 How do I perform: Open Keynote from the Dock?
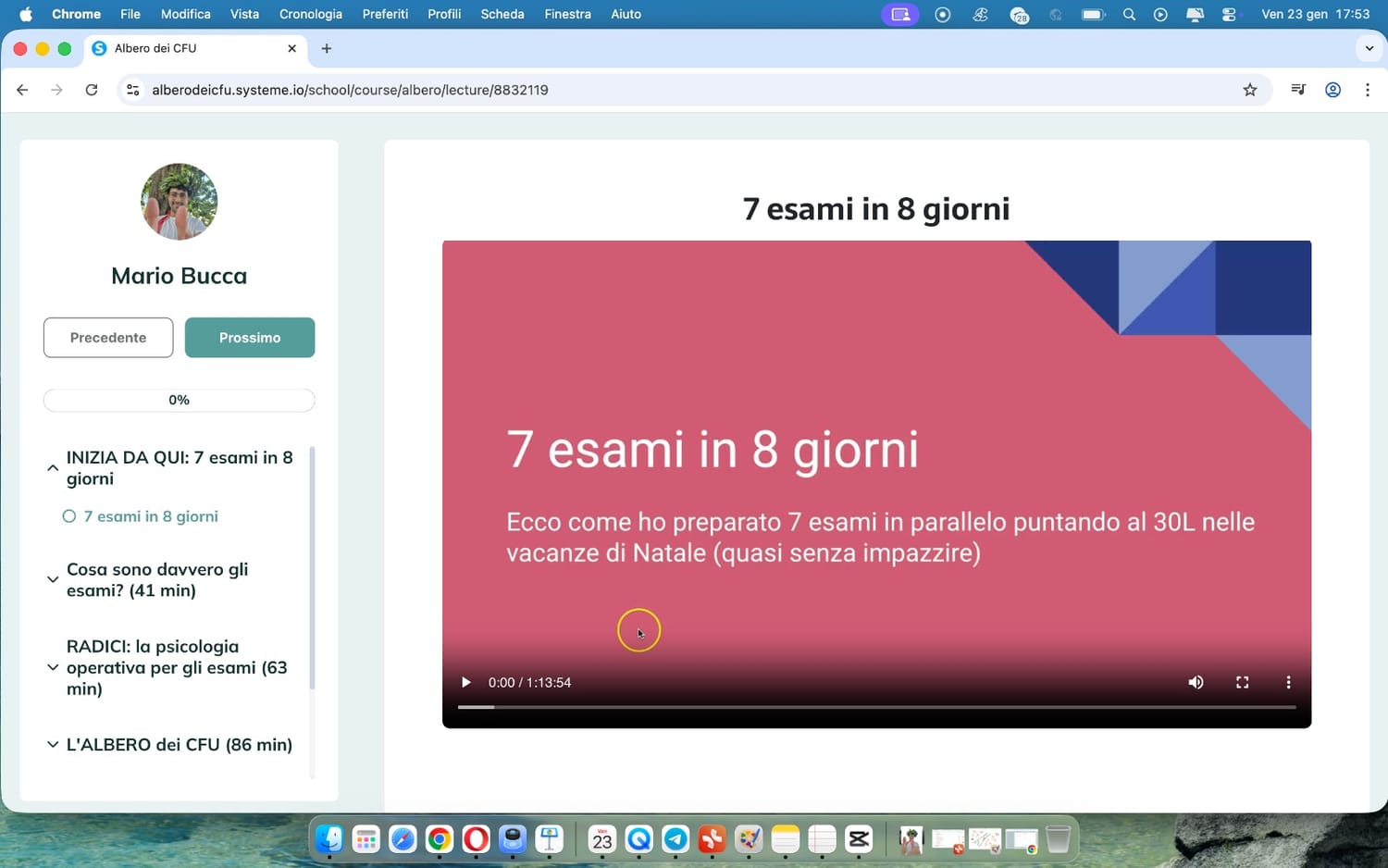[x=550, y=839]
